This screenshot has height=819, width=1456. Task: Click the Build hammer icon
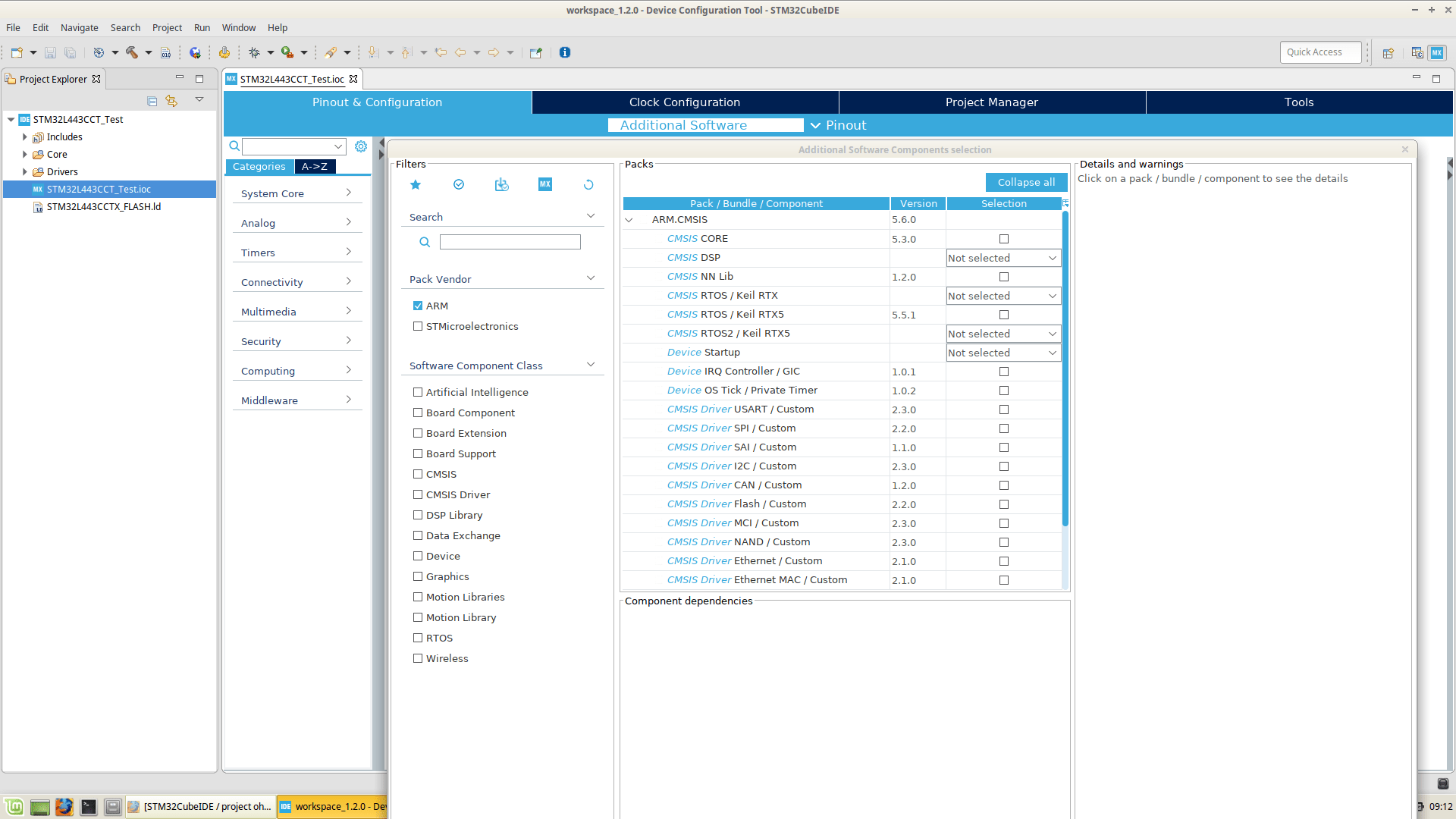point(132,52)
